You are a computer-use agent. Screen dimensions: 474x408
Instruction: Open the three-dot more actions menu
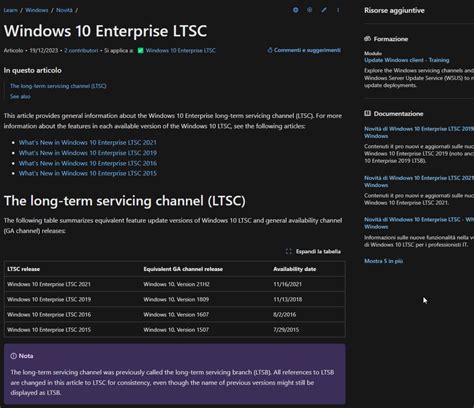[338, 10]
